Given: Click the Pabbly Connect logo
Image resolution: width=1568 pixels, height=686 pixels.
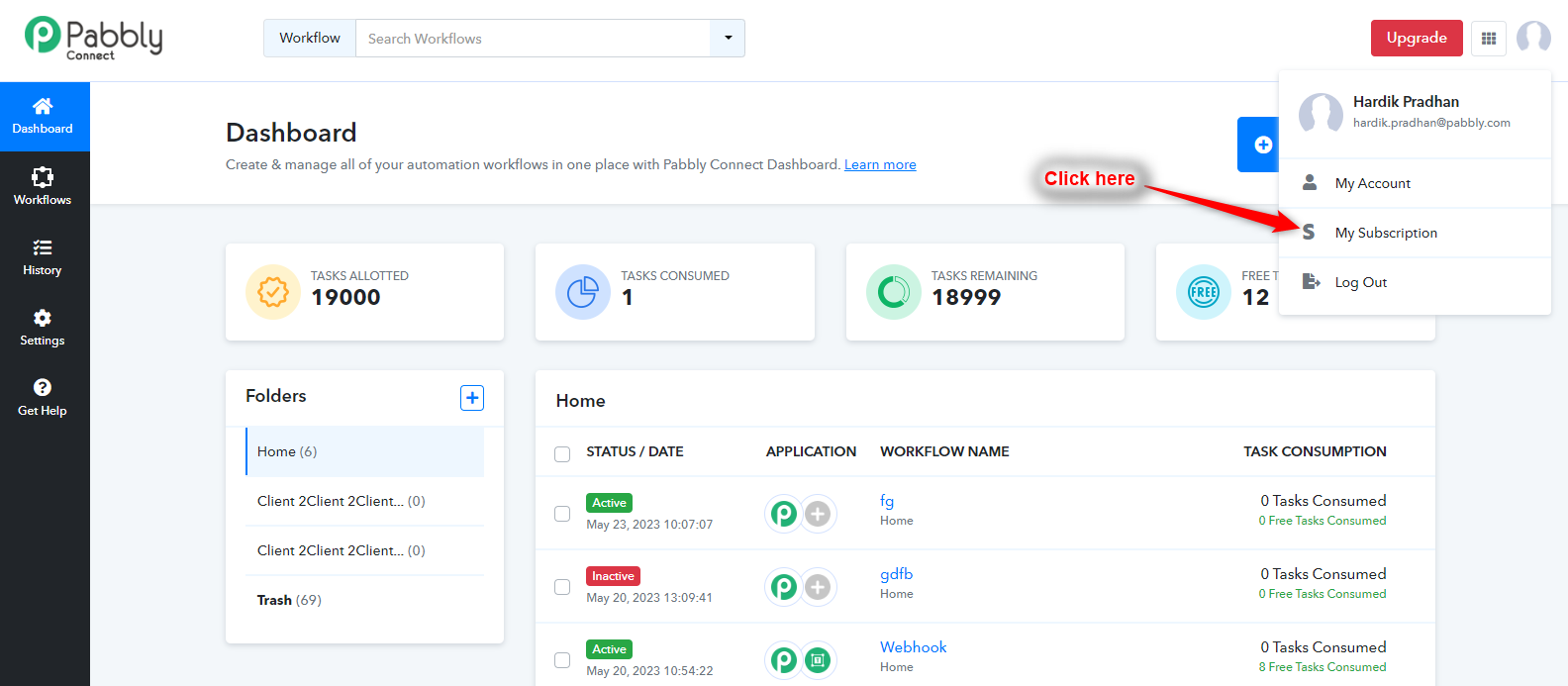Looking at the screenshot, I should click(94, 39).
